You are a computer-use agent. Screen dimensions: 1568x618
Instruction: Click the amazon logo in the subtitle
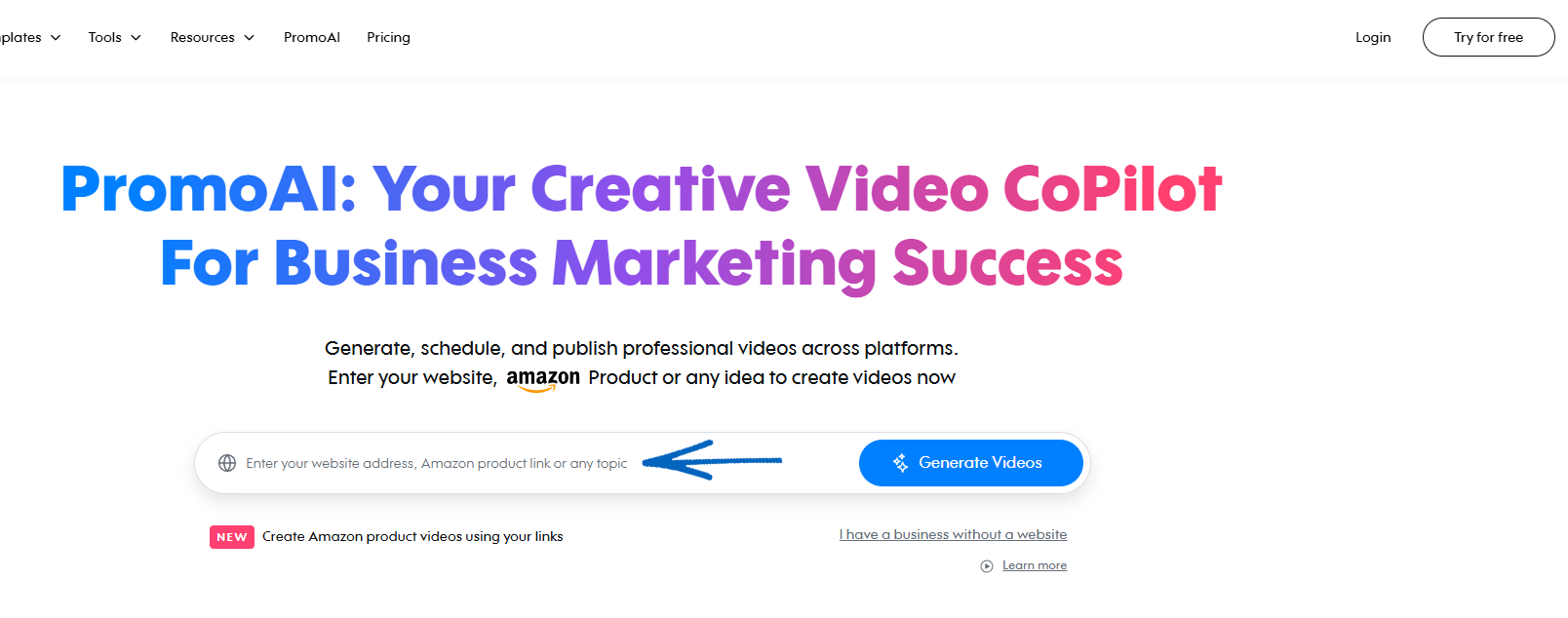(543, 379)
